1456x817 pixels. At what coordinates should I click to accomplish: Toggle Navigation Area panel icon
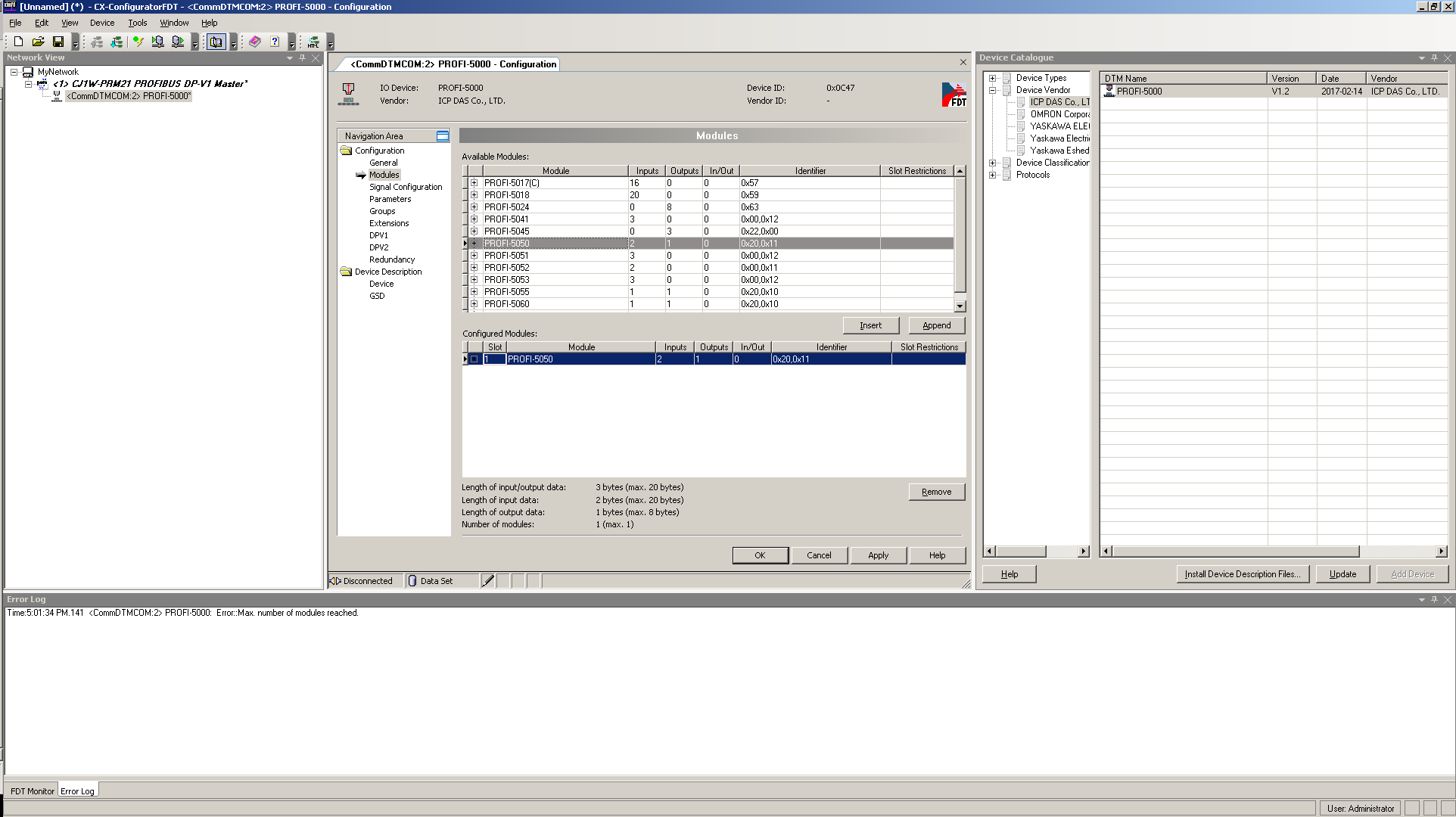[443, 136]
